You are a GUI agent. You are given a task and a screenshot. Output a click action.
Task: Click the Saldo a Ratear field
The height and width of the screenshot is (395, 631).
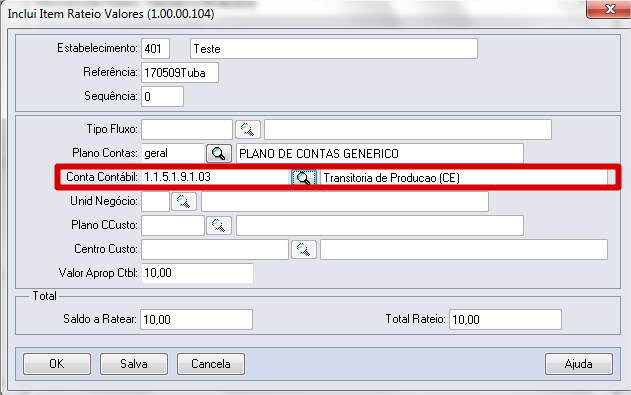click(x=196, y=319)
